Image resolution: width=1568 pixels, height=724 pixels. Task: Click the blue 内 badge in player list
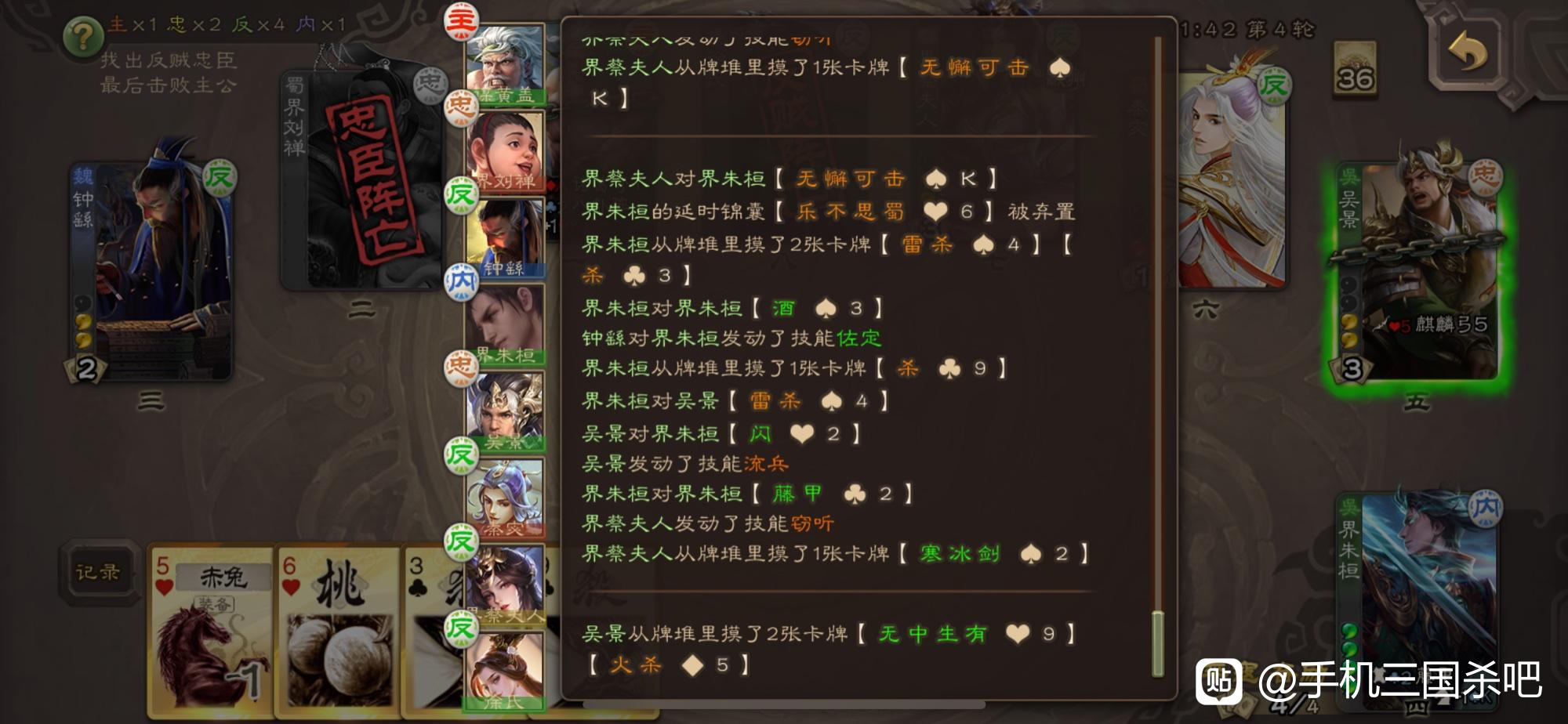point(461,282)
